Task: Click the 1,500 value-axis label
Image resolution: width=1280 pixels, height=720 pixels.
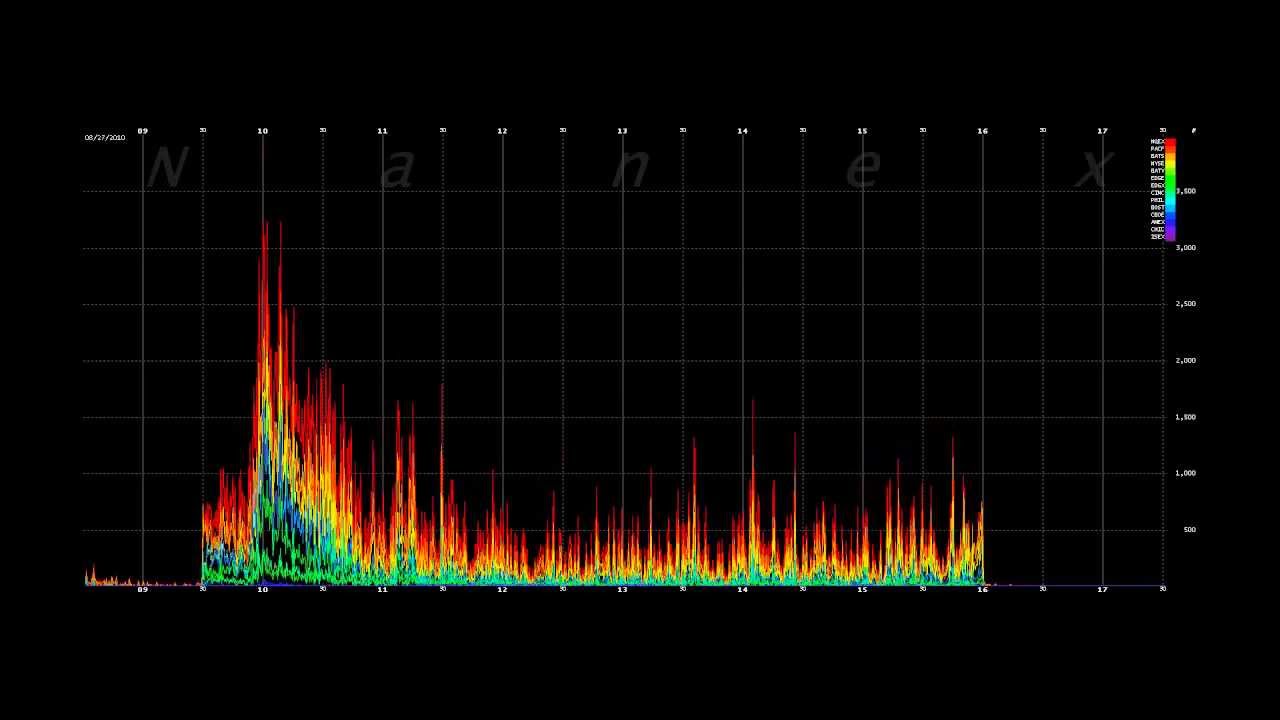Action: point(1186,417)
